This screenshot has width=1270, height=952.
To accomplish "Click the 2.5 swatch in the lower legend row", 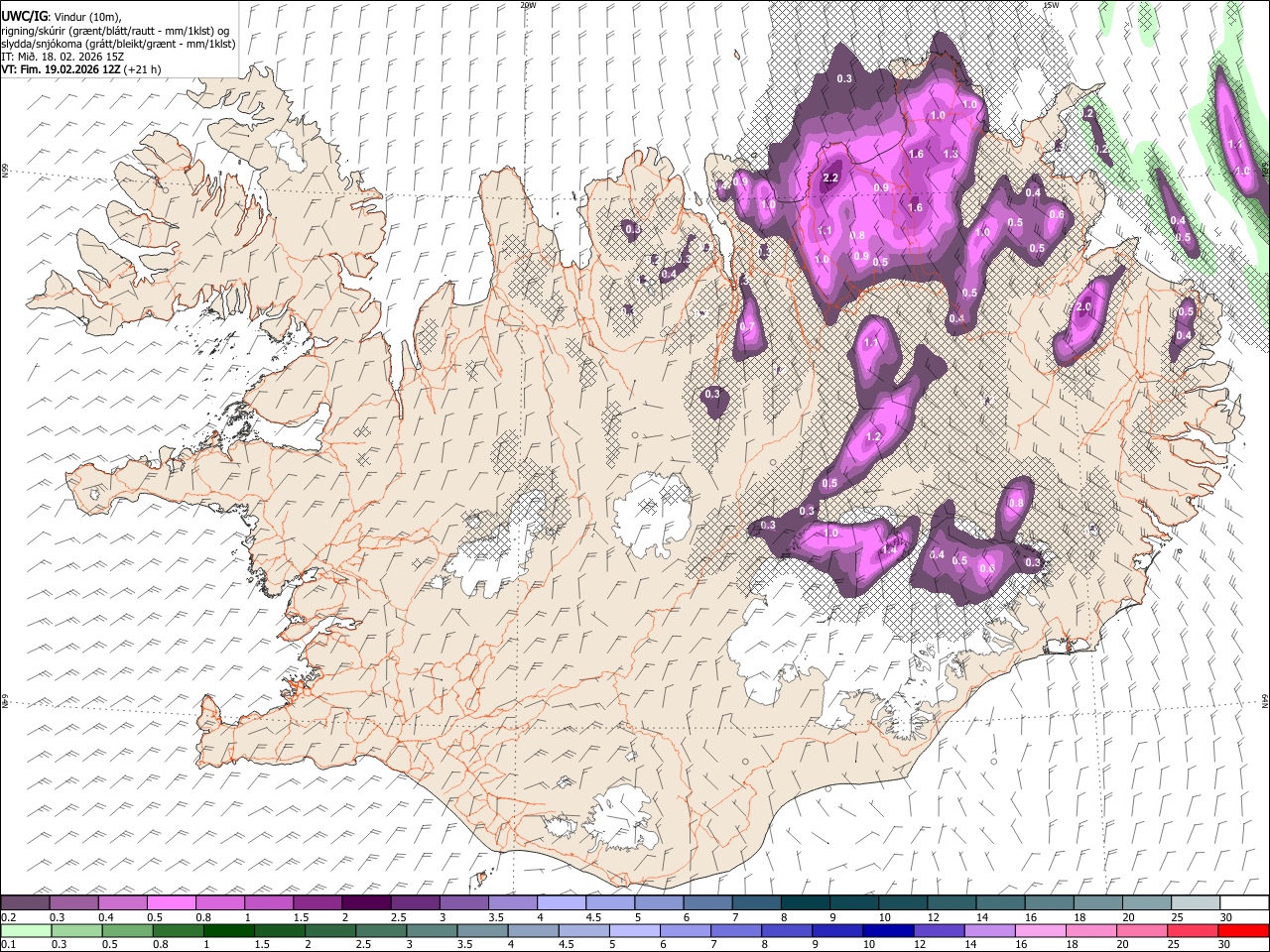I will point(380,930).
